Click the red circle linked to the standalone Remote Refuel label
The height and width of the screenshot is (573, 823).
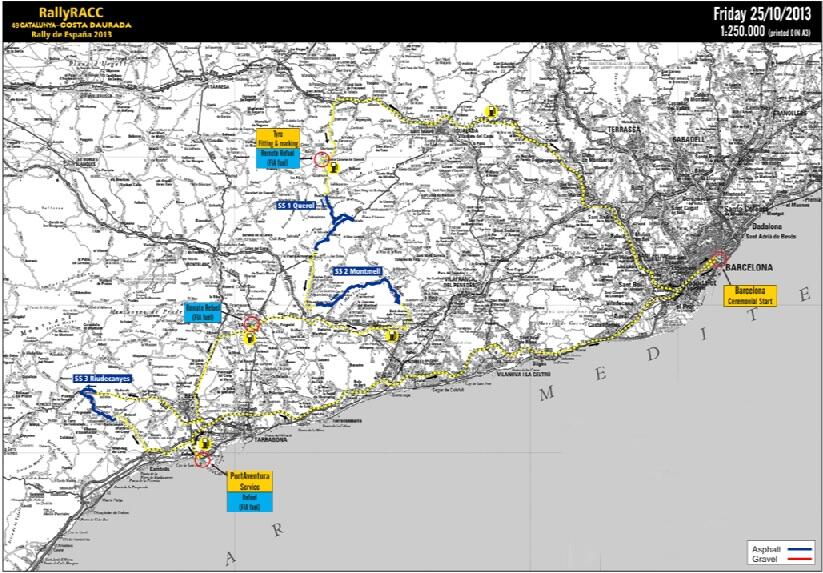point(252,323)
